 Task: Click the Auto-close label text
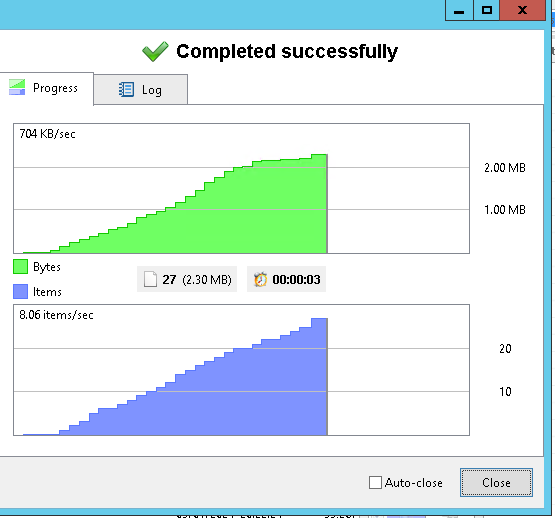(414, 483)
